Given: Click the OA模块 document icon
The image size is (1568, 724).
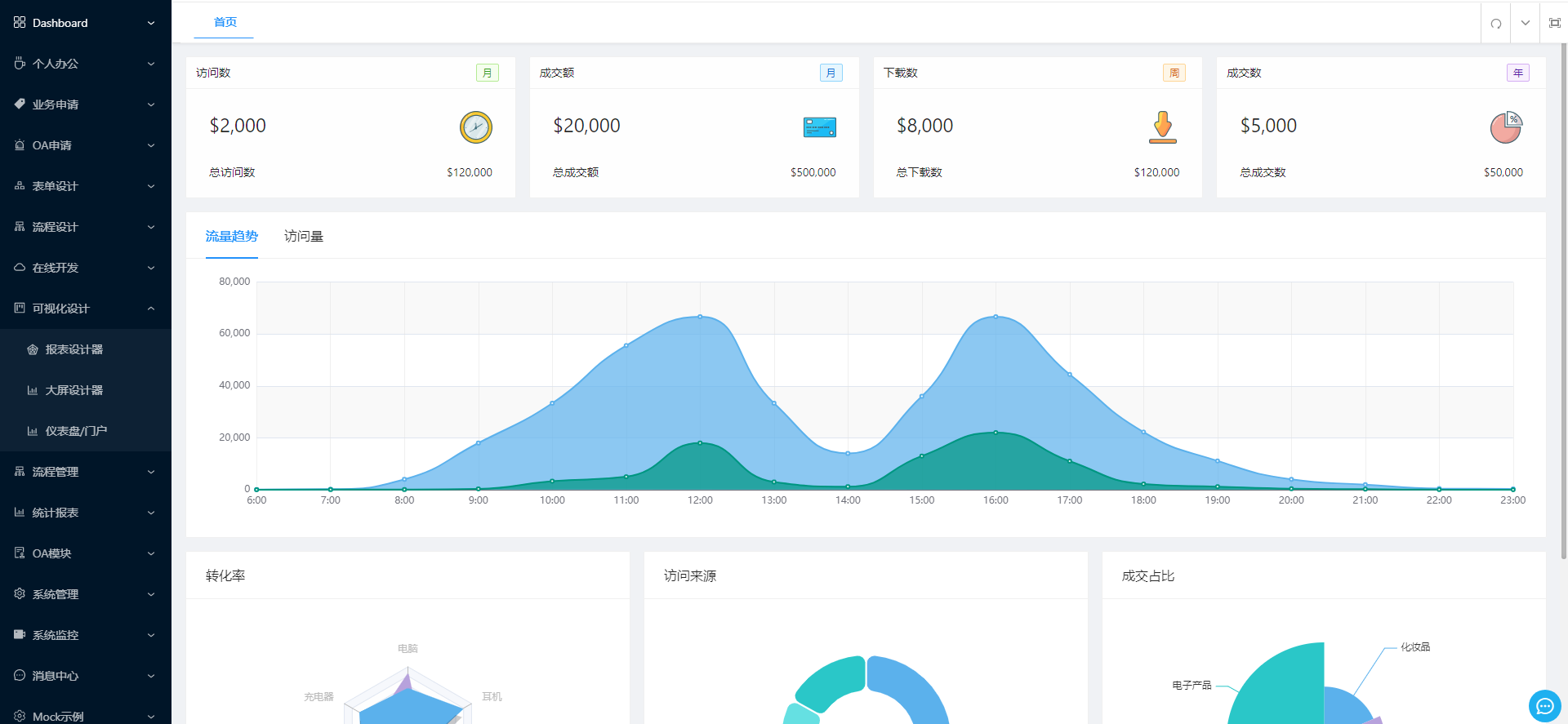Looking at the screenshot, I should pos(20,553).
